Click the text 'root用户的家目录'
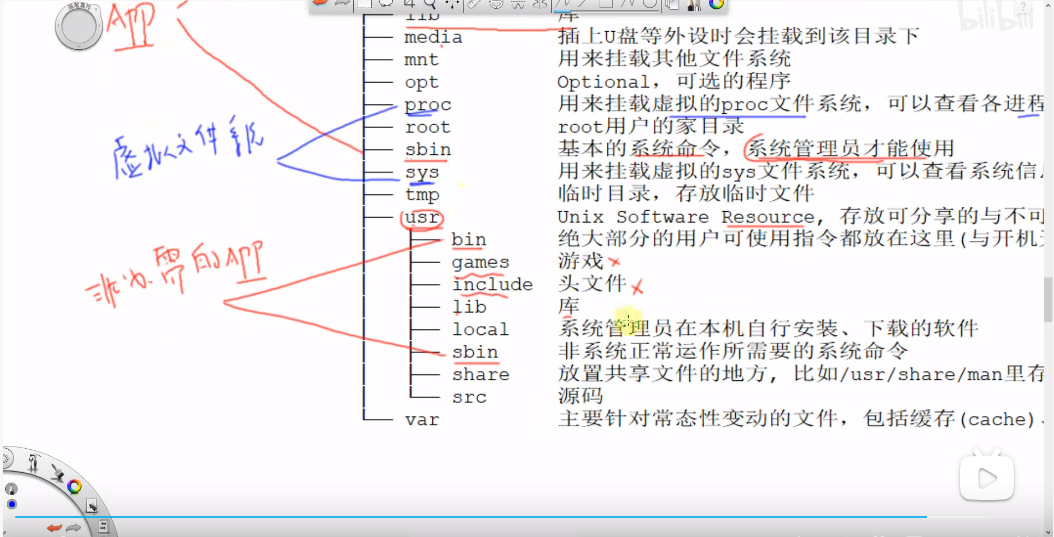Image resolution: width=1054 pixels, height=537 pixels. [x=651, y=126]
